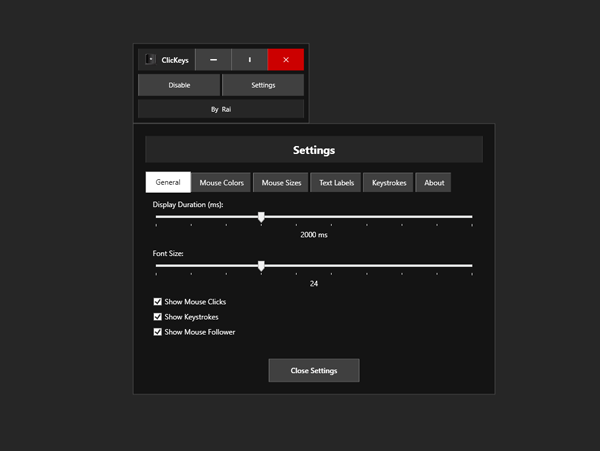Image resolution: width=600 pixels, height=451 pixels.
Task: Click the Close Settings button
Action: [313, 370]
